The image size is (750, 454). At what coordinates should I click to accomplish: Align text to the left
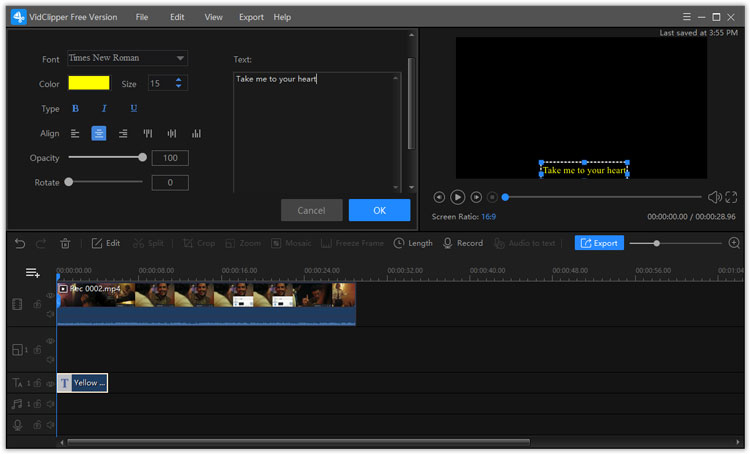pyautogui.click(x=75, y=133)
